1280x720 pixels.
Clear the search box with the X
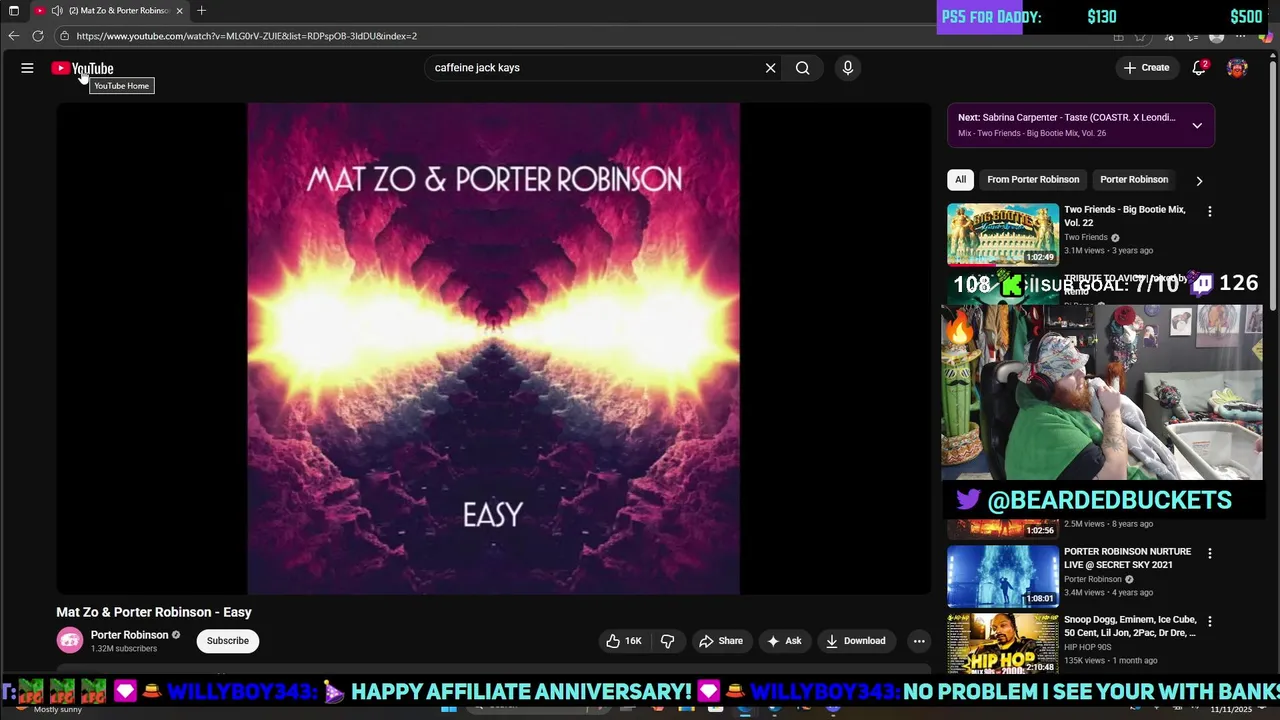[770, 68]
